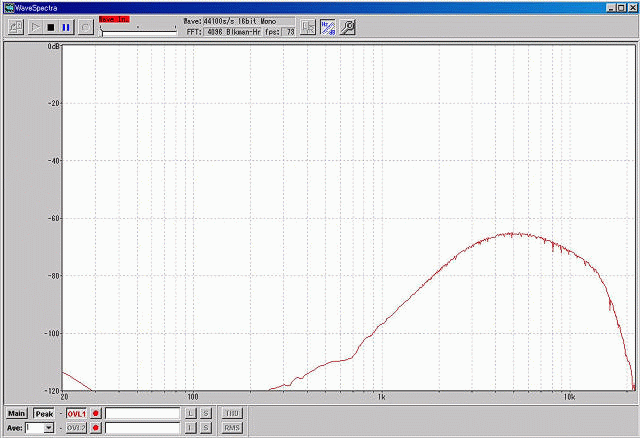Click the THD button
This screenshot has height=438, width=640.
pos(232,413)
